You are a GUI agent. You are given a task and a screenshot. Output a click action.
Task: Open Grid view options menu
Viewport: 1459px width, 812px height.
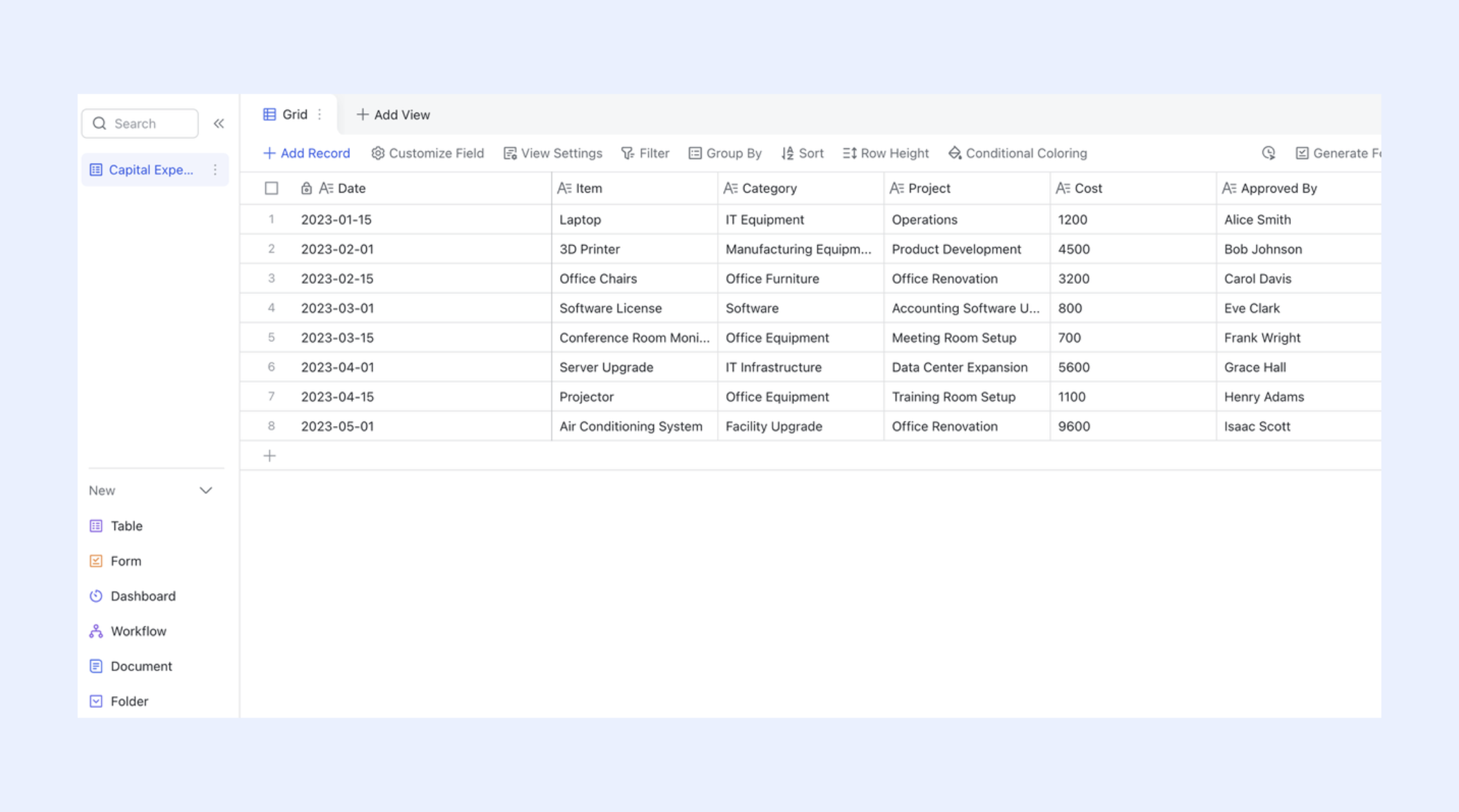[x=319, y=114]
